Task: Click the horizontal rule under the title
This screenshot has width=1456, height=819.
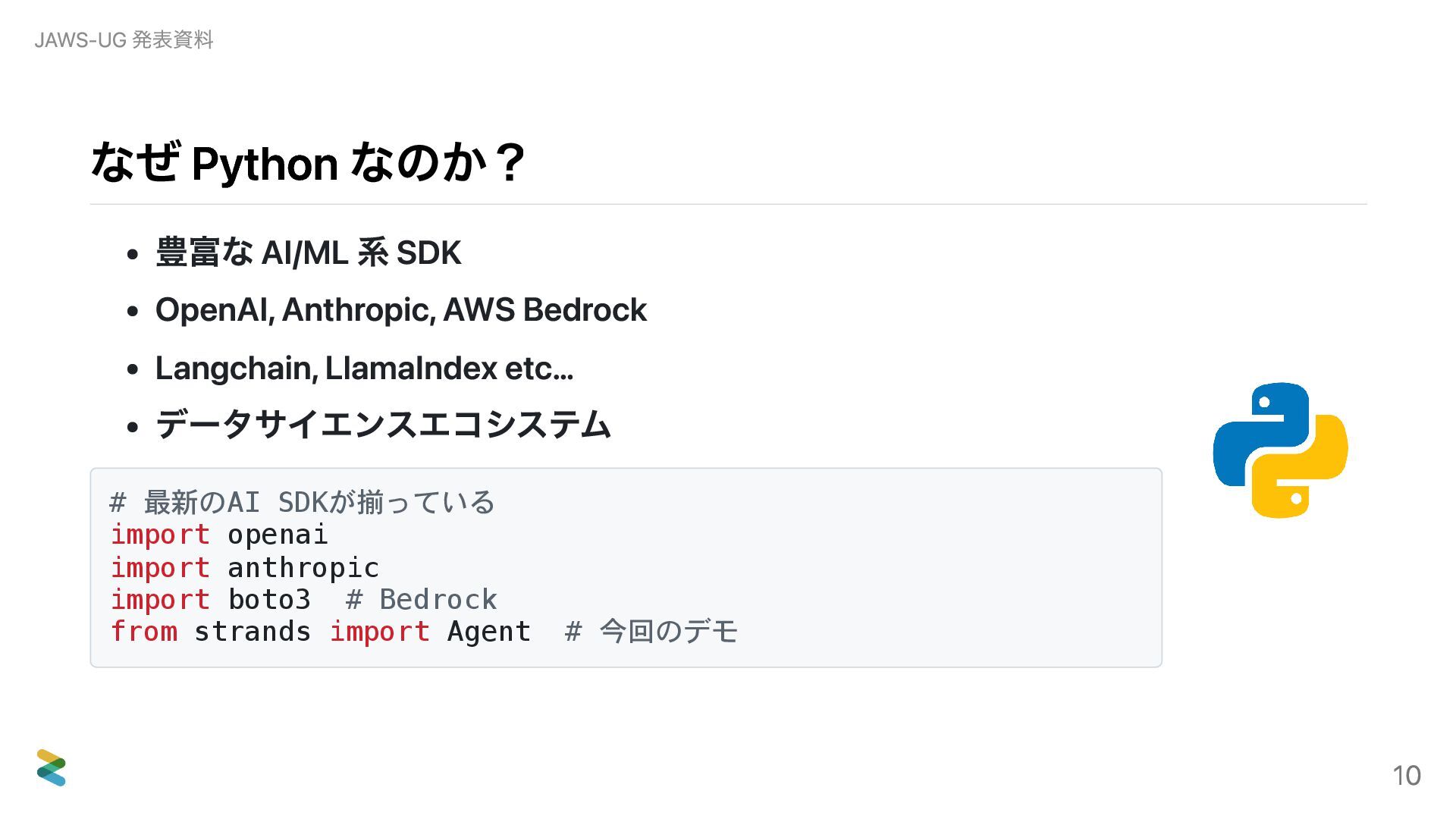Action: (x=728, y=204)
